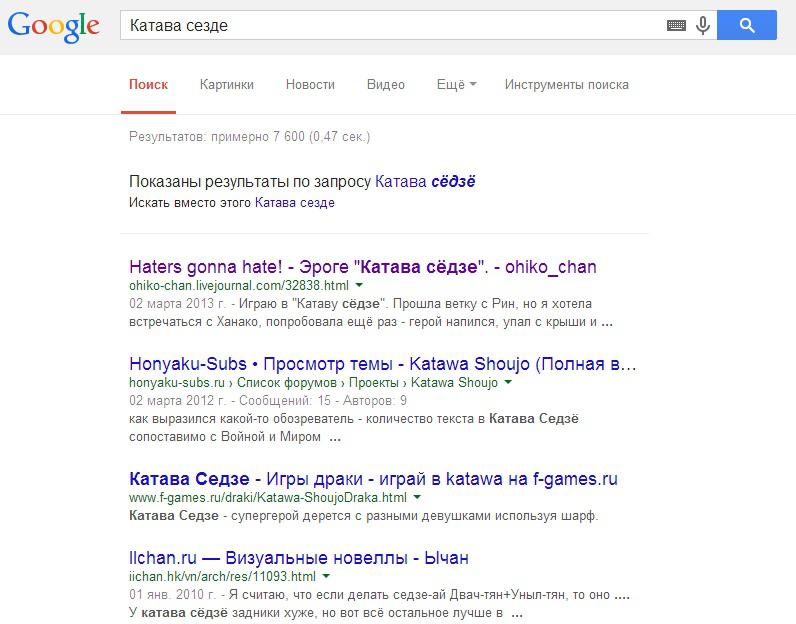Viewport: 796px width, 624px height.
Task: Open Инструменты поиска
Action: 567,84
